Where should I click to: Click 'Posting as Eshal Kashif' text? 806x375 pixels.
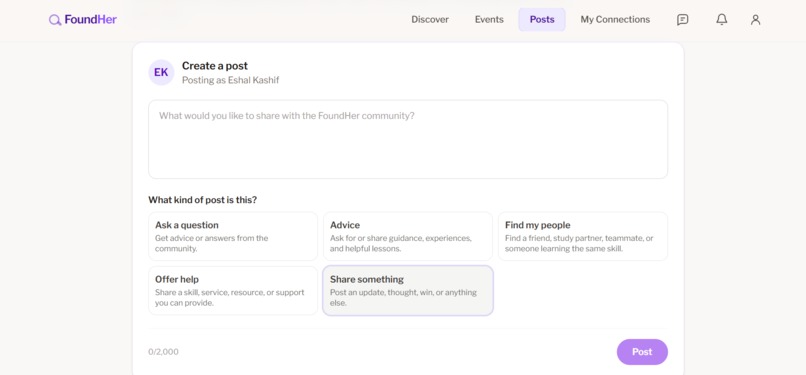[x=230, y=80]
